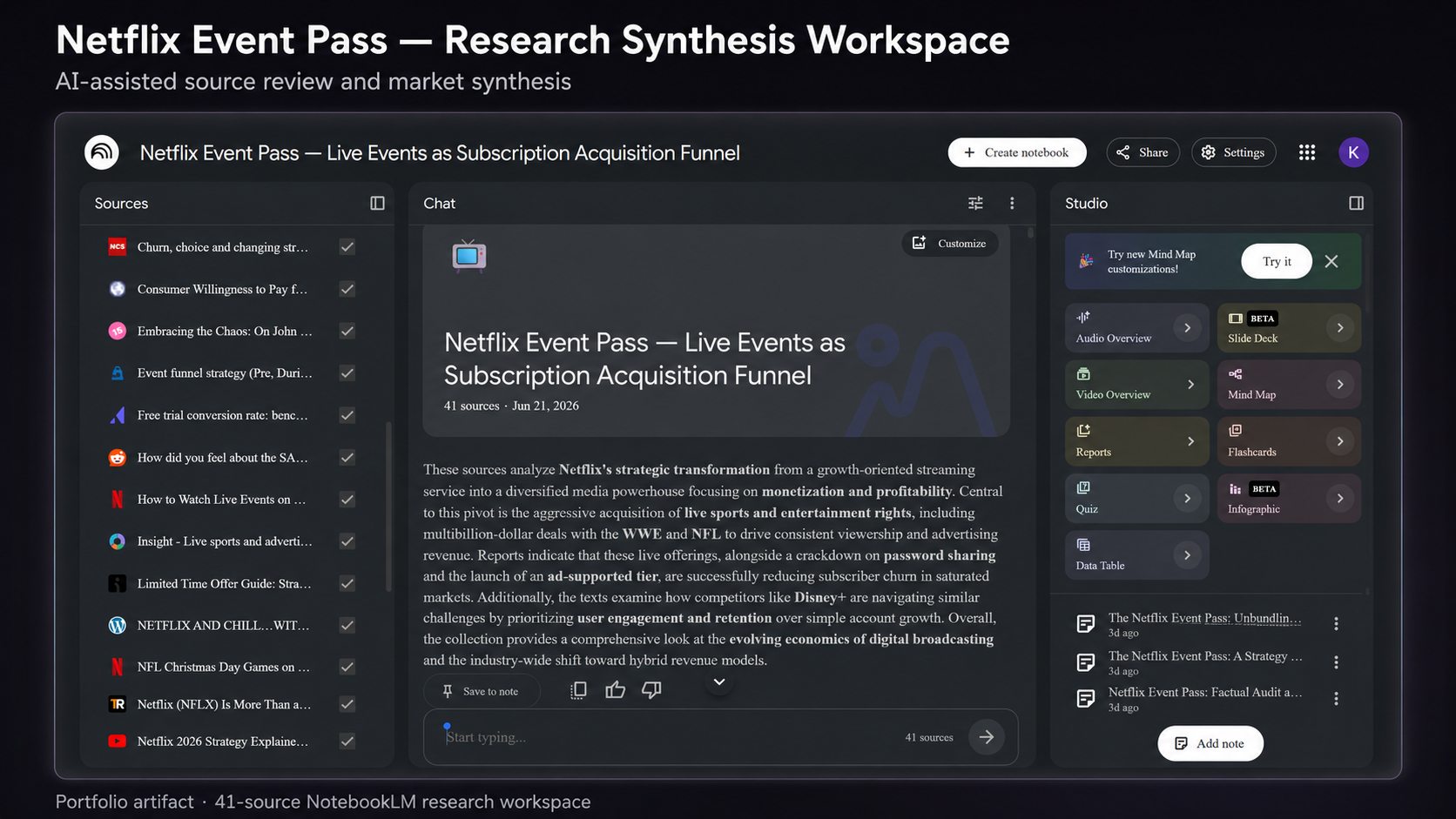Click the 41 sources label in chat input
Image resolution: width=1456 pixels, height=819 pixels.
[929, 737]
